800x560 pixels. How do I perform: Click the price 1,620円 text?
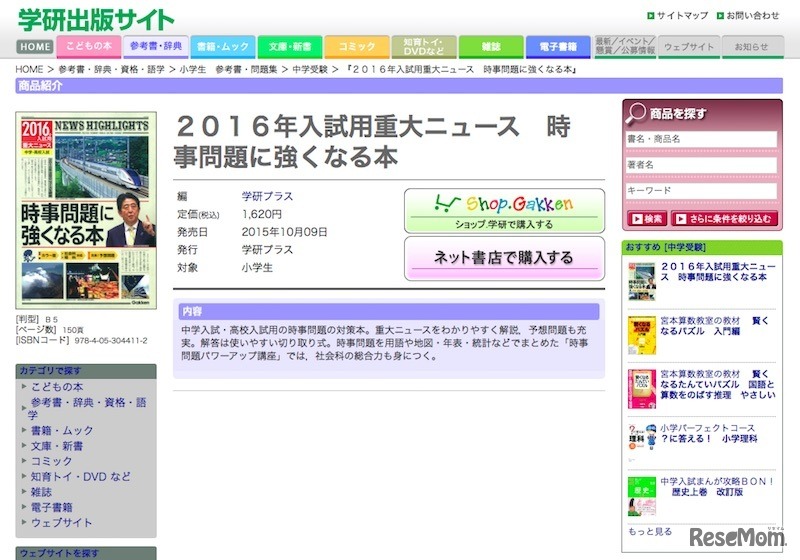(x=262, y=214)
